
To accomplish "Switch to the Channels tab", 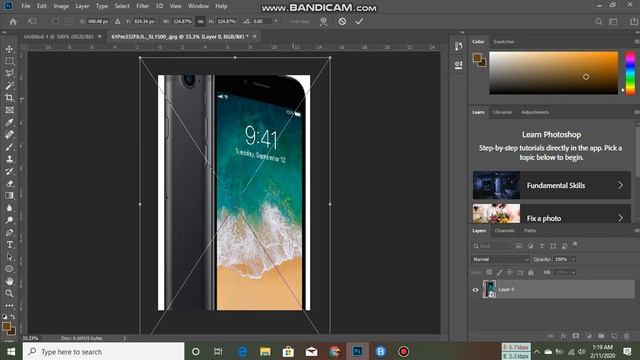I will 504,231.
